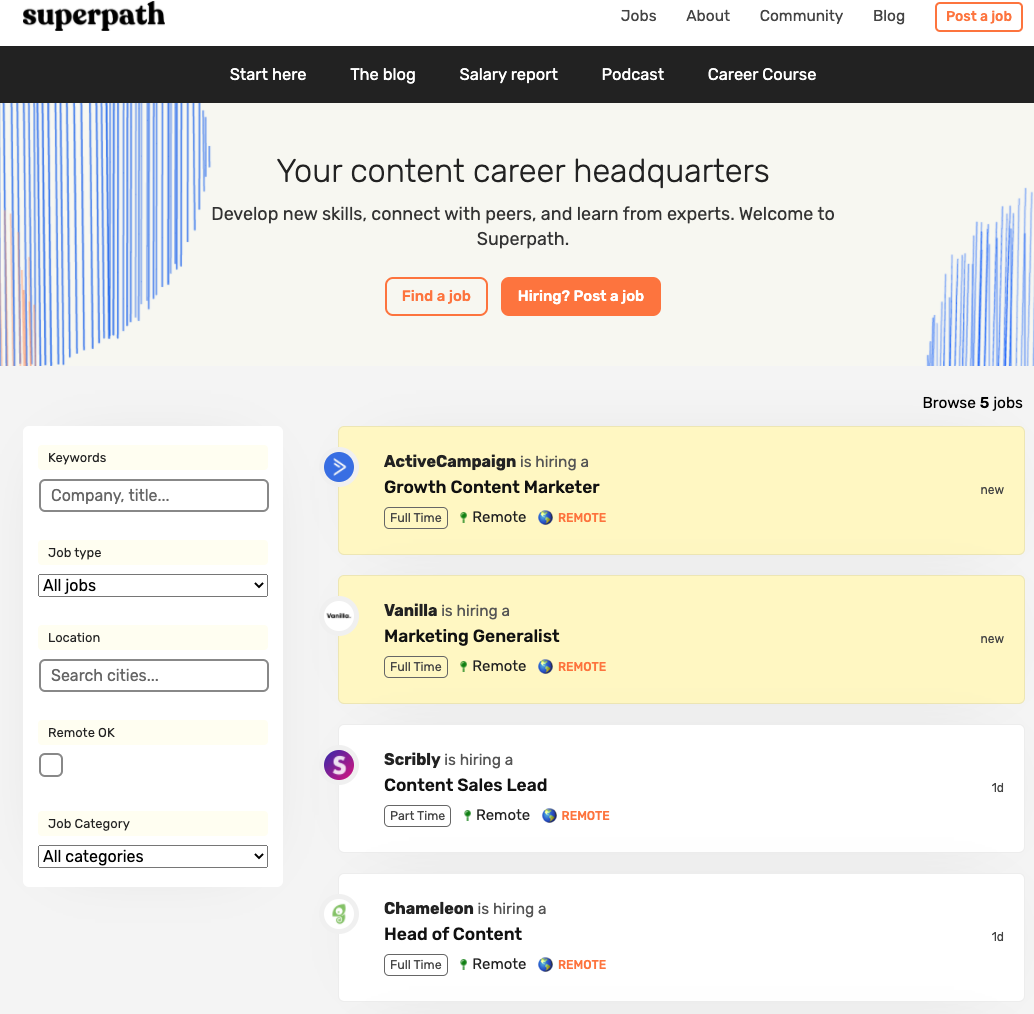1034x1014 pixels.
Task: Click the Keywords Company, title input field
Action: click(x=154, y=495)
